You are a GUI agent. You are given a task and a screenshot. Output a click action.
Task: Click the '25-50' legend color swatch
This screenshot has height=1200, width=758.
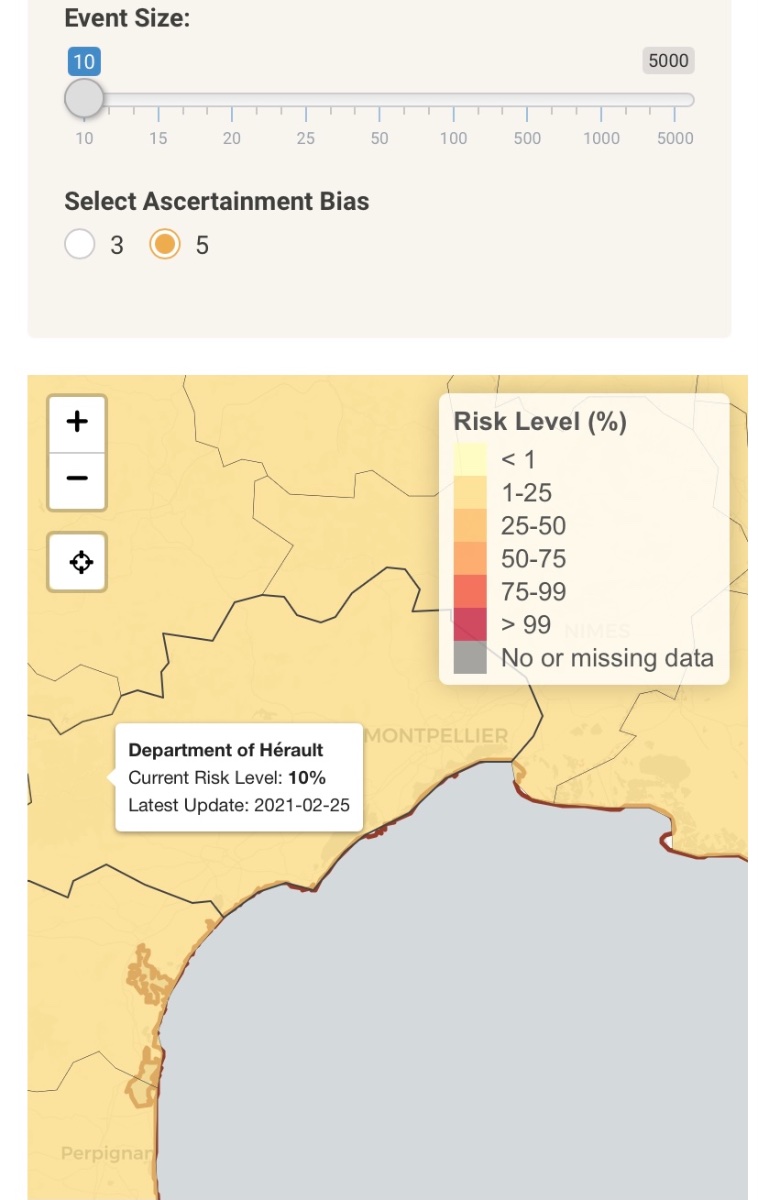(470, 525)
